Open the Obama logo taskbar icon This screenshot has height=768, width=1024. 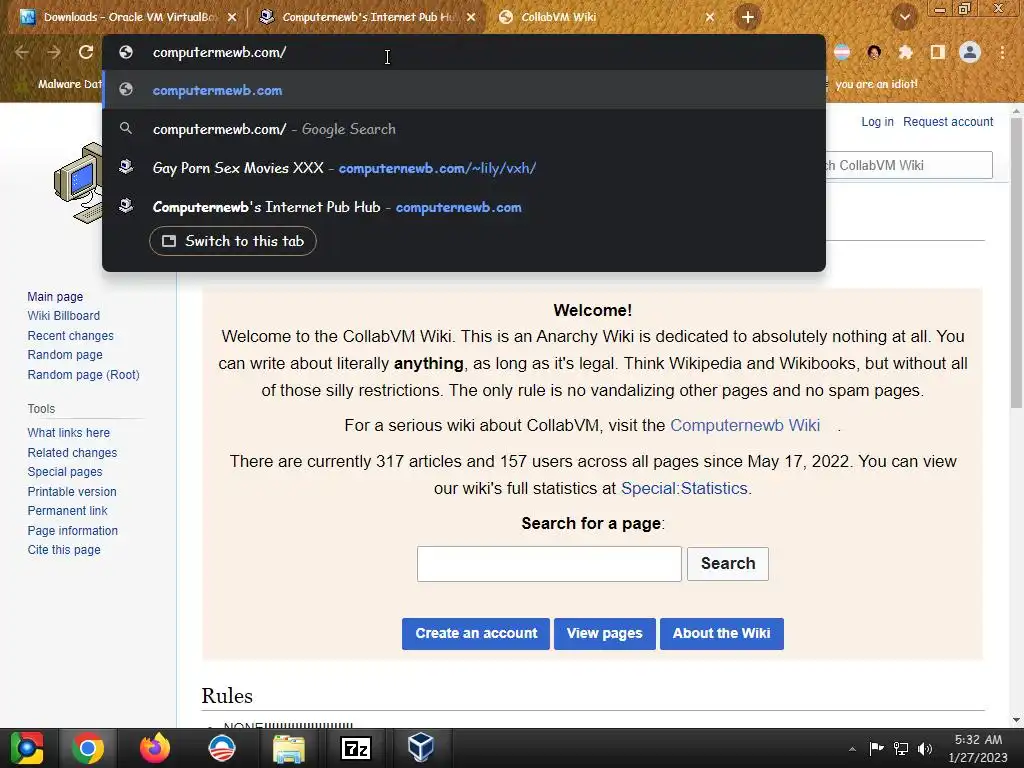221,748
